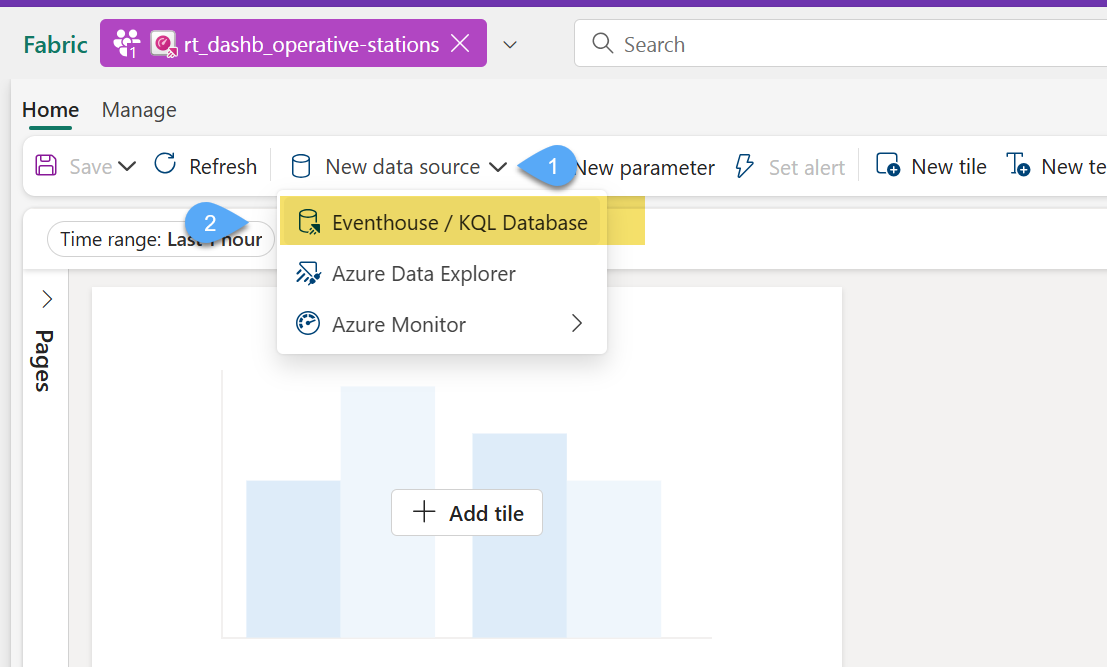Open the Save dropdown arrow

click(x=127, y=167)
